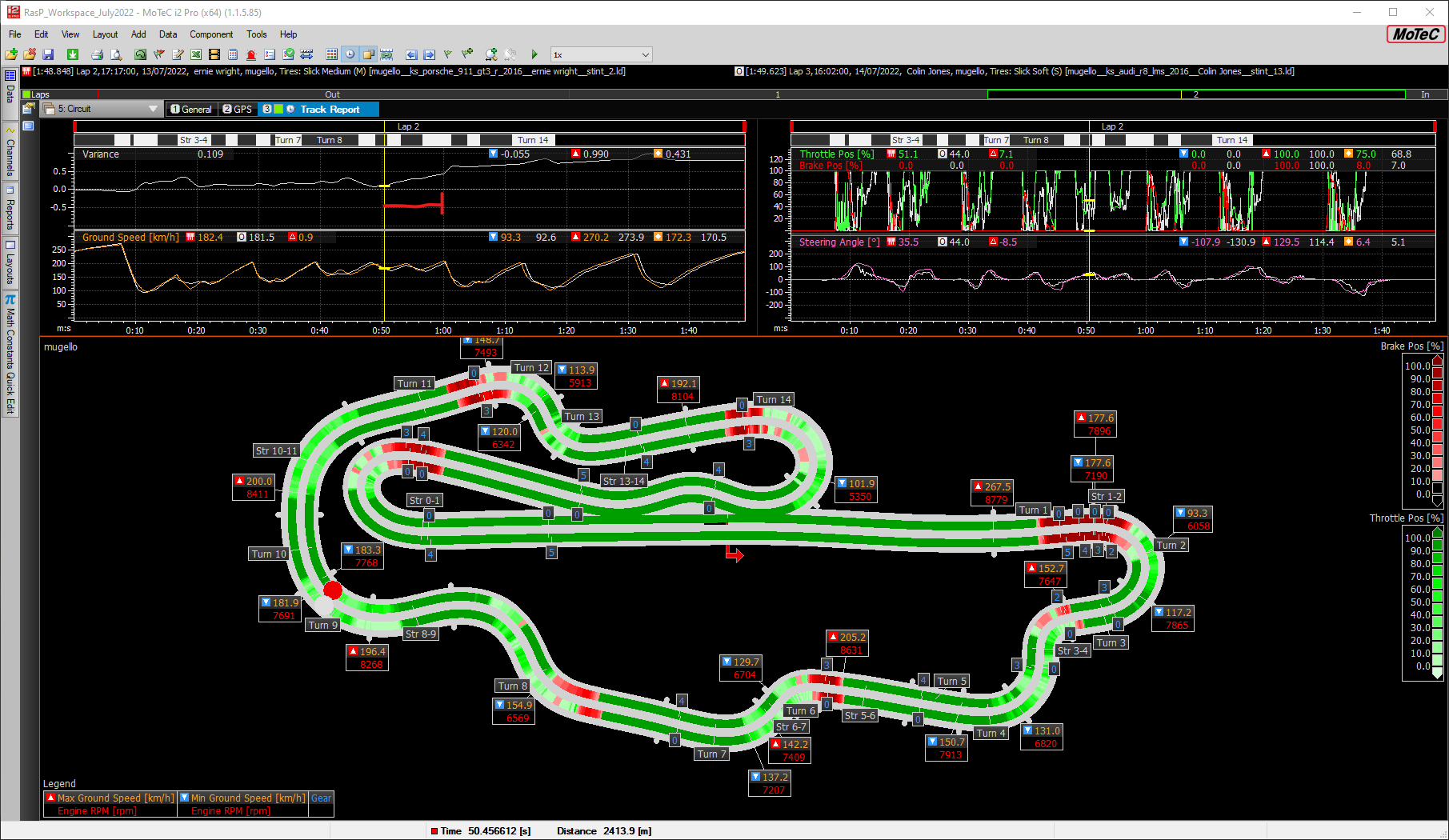Open a log file with the folder-plus icon
Image resolution: width=1449 pixels, height=840 pixels.
click(x=11, y=54)
